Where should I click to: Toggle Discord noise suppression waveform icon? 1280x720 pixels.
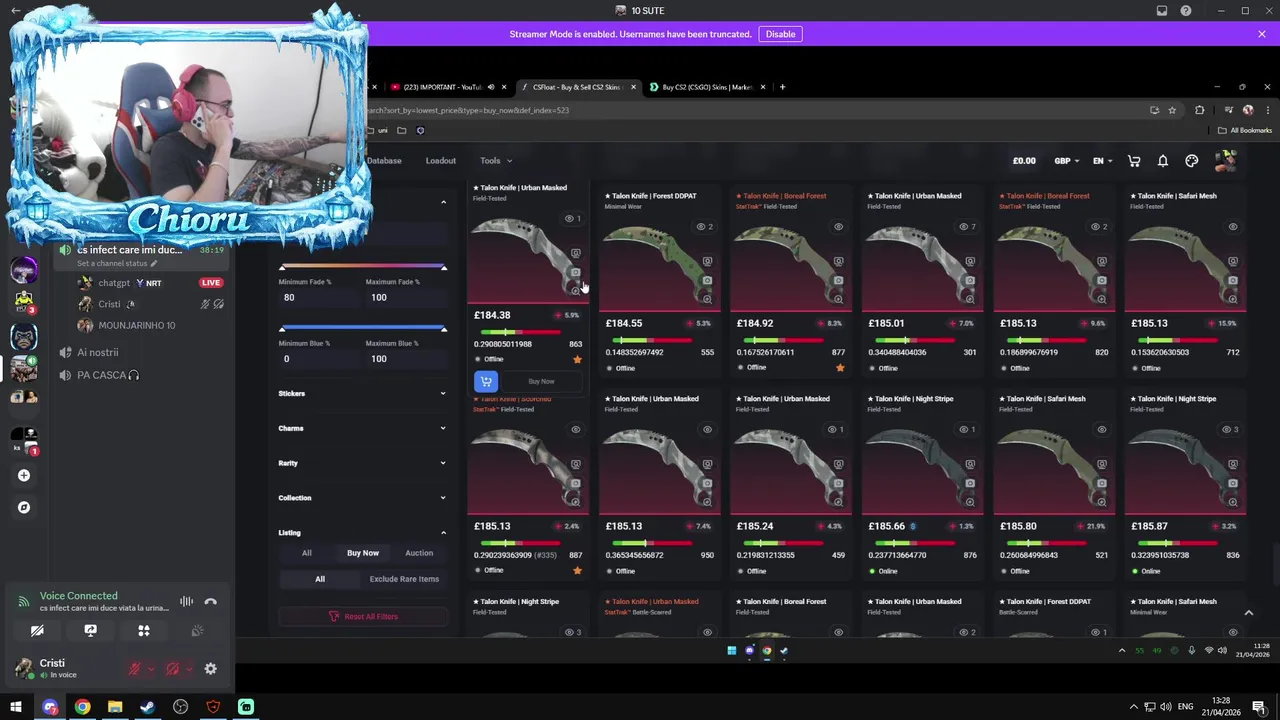tap(186, 602)
